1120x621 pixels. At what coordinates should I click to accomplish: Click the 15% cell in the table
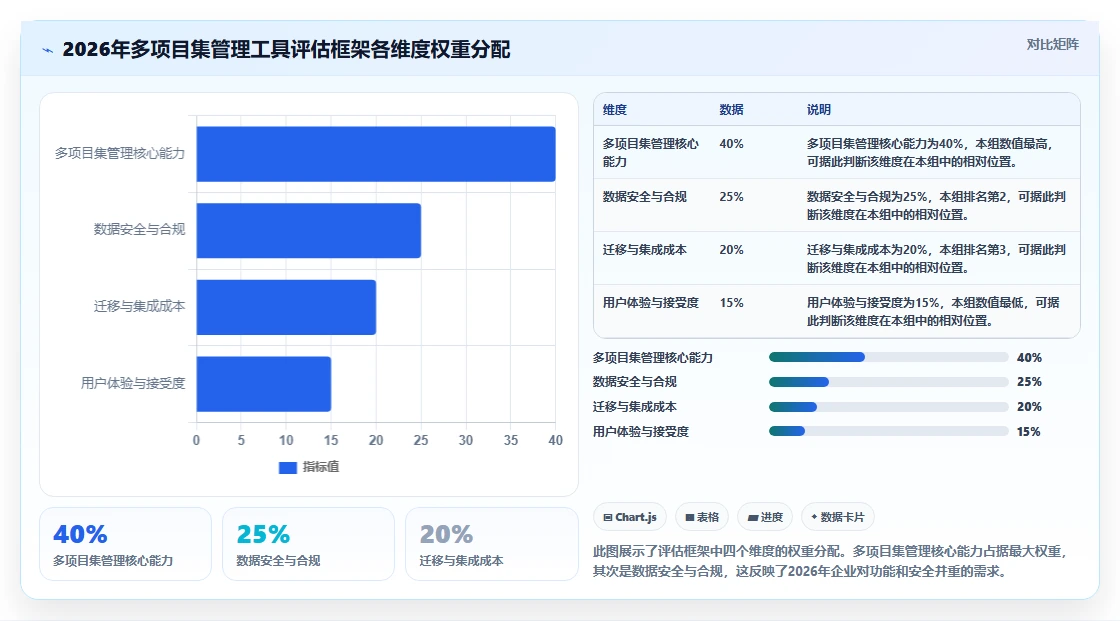(x=731, y=302)
